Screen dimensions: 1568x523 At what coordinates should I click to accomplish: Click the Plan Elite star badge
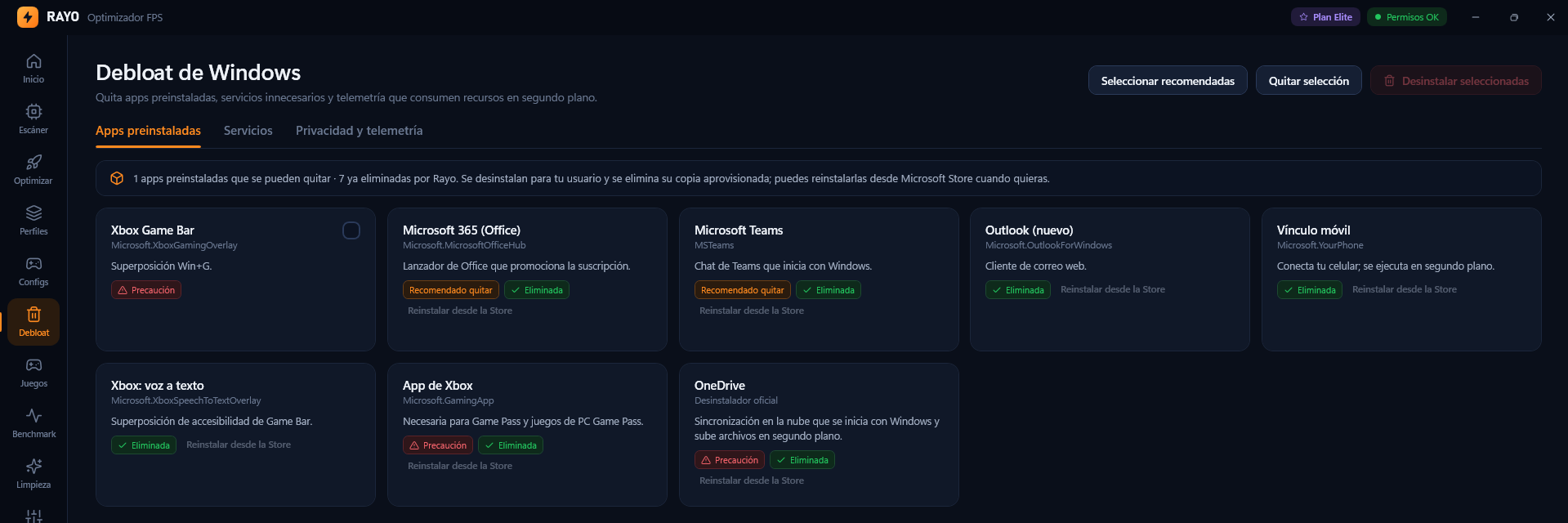[x=1325, y=17]
